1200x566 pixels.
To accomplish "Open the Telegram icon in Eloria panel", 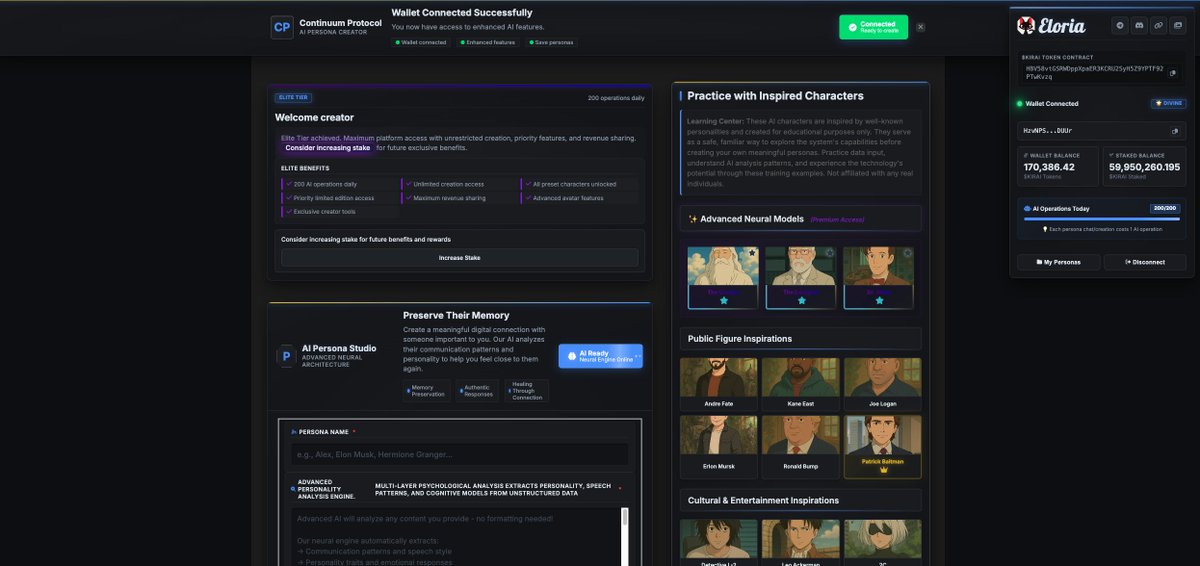I will click(1120, 25).
